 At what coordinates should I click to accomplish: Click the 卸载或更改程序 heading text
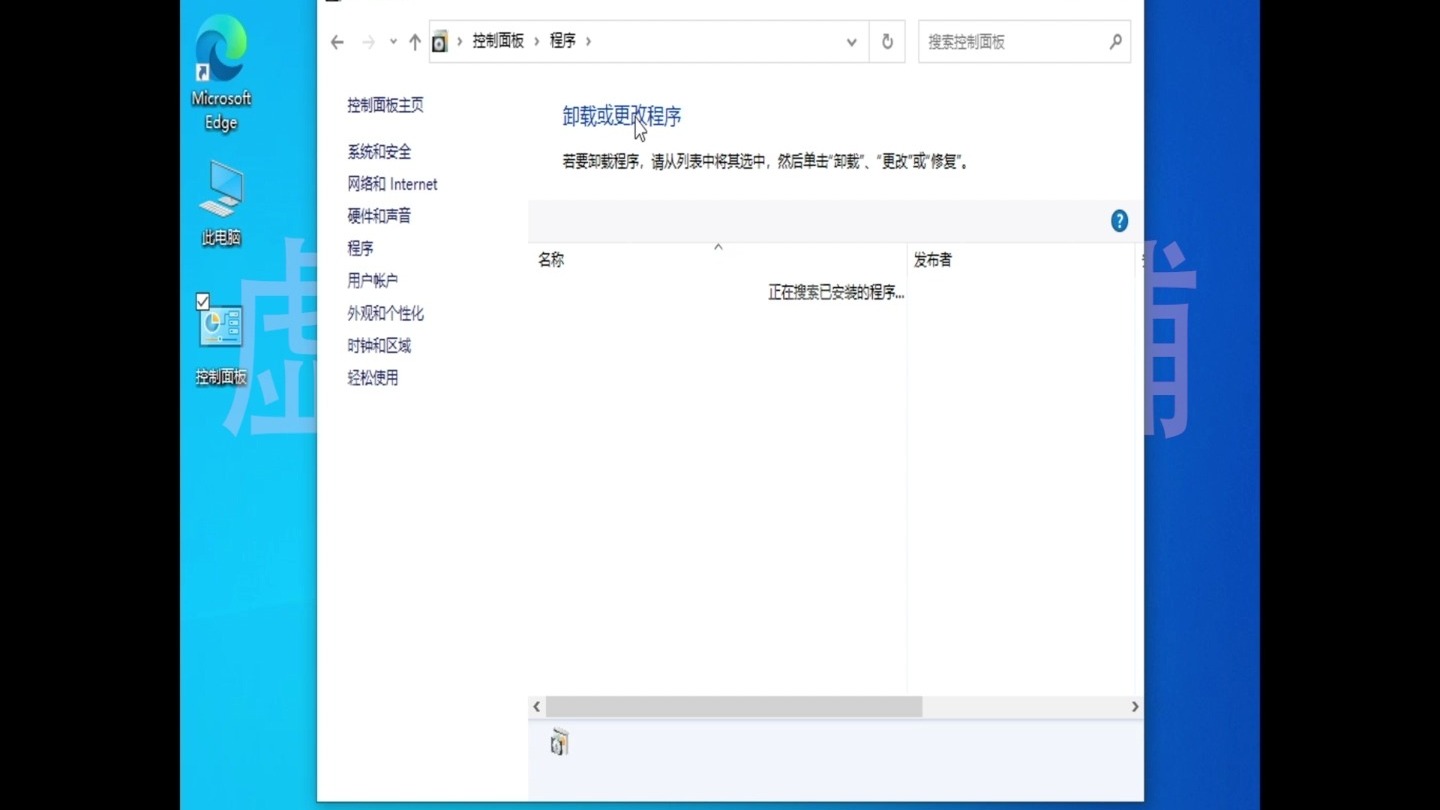click(x=622, y=116)
